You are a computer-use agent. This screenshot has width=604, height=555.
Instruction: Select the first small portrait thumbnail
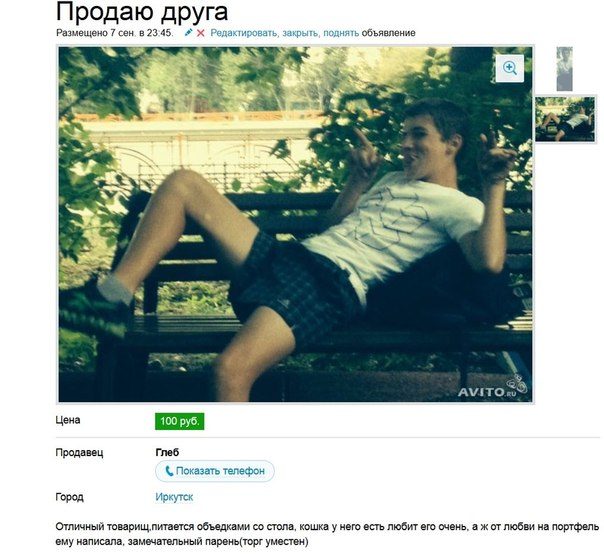click(564, 69)
